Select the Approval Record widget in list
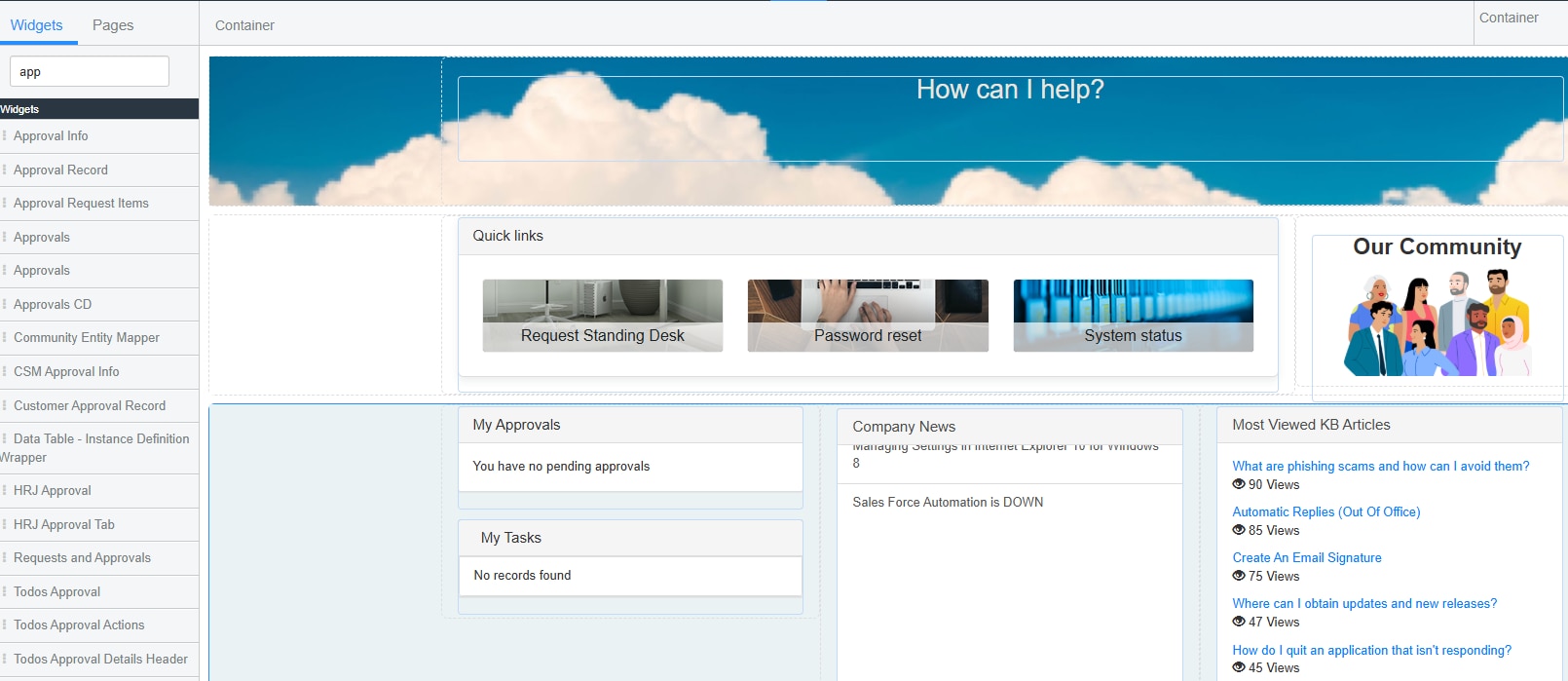This screenshot has width=1568, height=681. 60,170
